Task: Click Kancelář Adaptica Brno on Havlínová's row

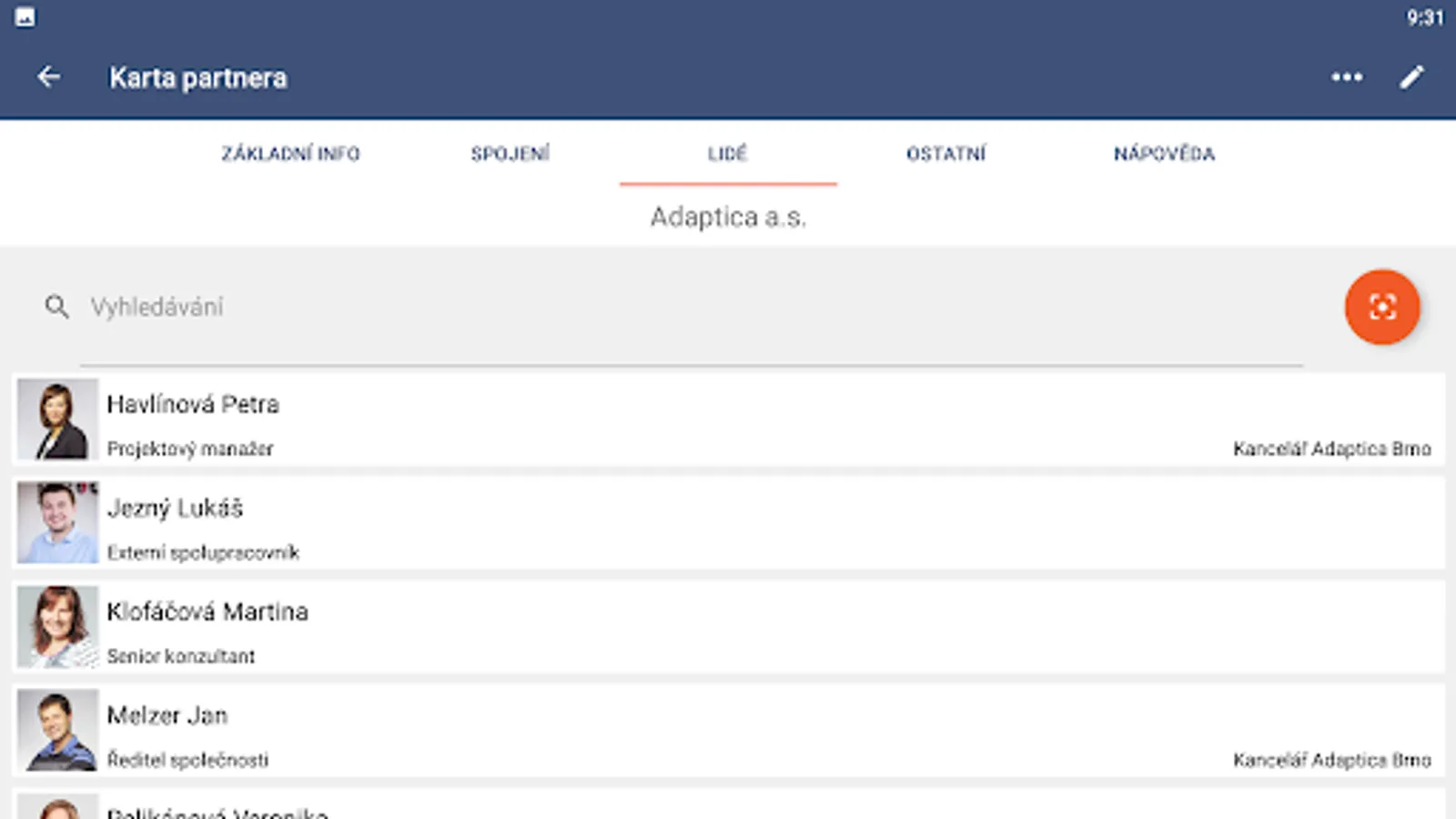Action: coord(1332,449)
